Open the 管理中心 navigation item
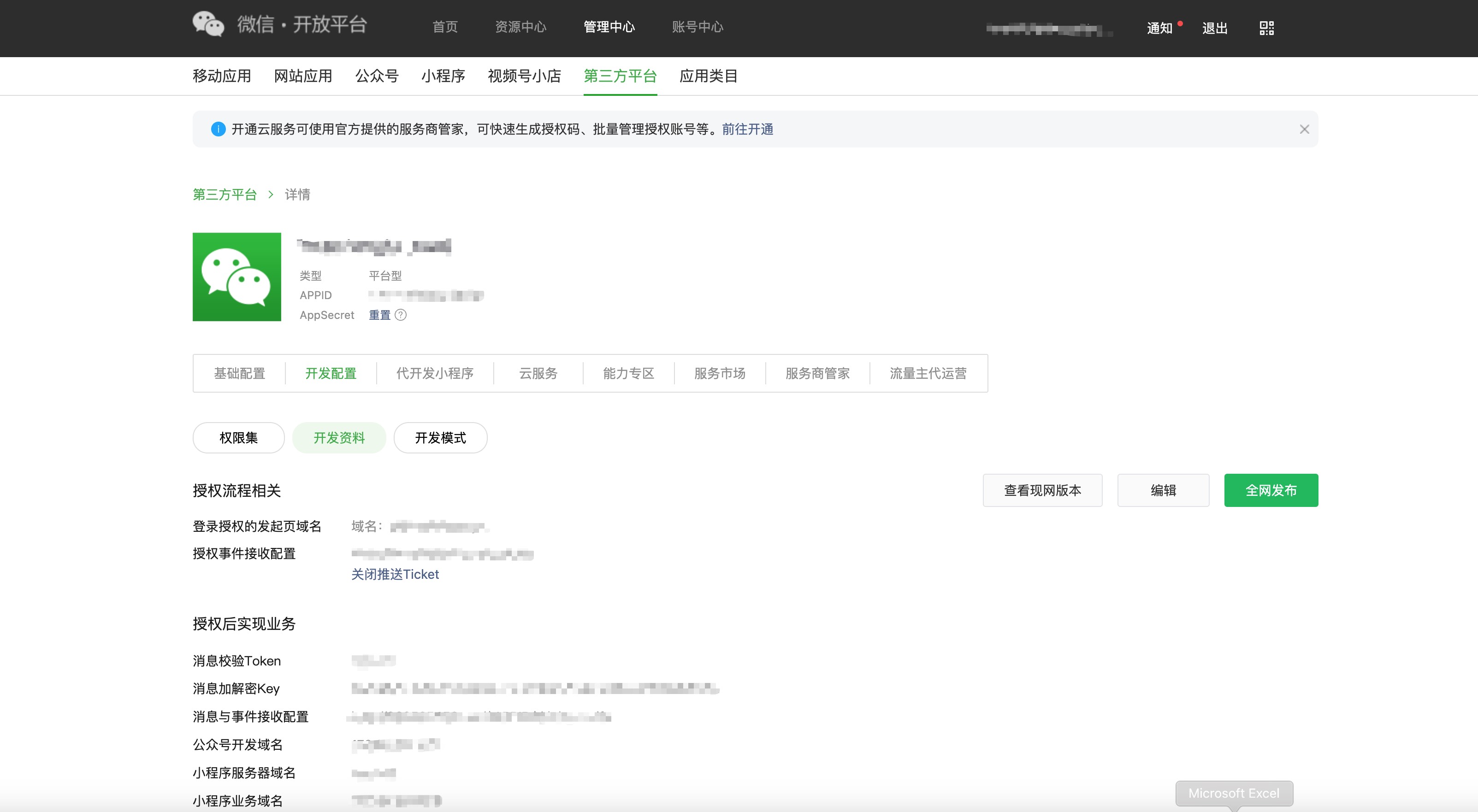This screenshot has height=812, width=1478. [609, 27]
